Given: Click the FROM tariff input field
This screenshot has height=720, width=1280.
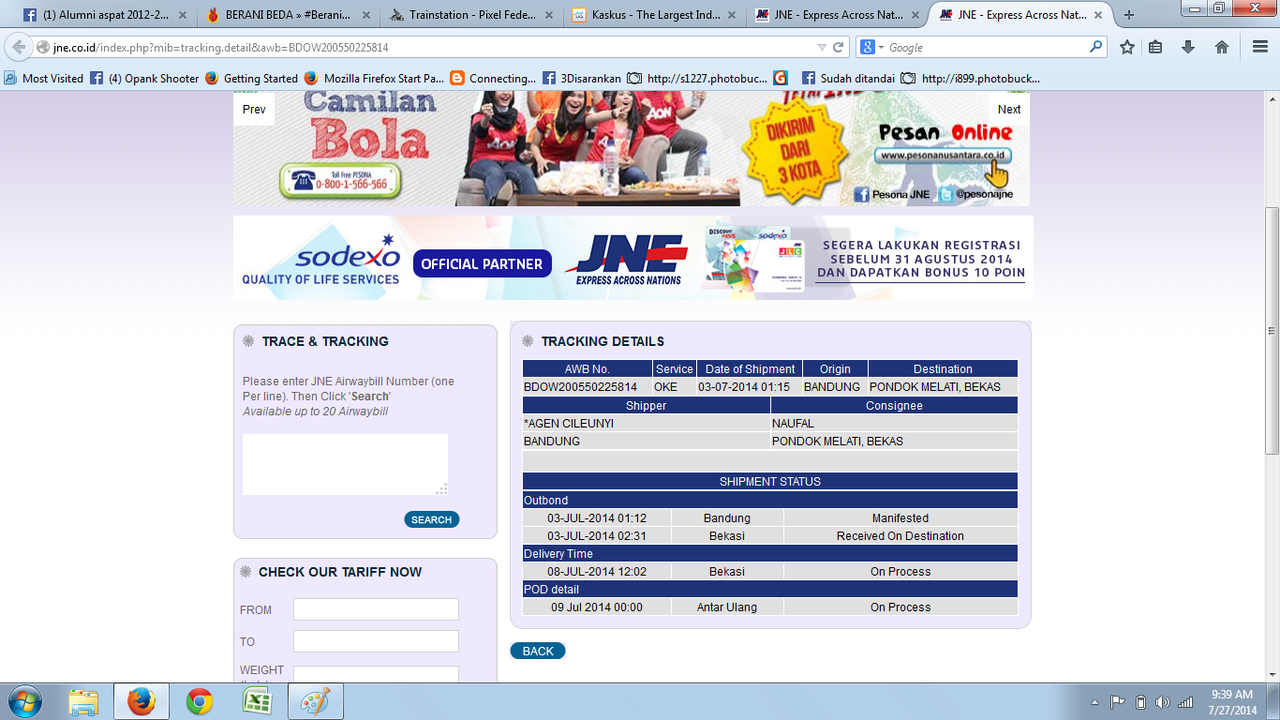Looking at the screenshot, I should [376, 610].
